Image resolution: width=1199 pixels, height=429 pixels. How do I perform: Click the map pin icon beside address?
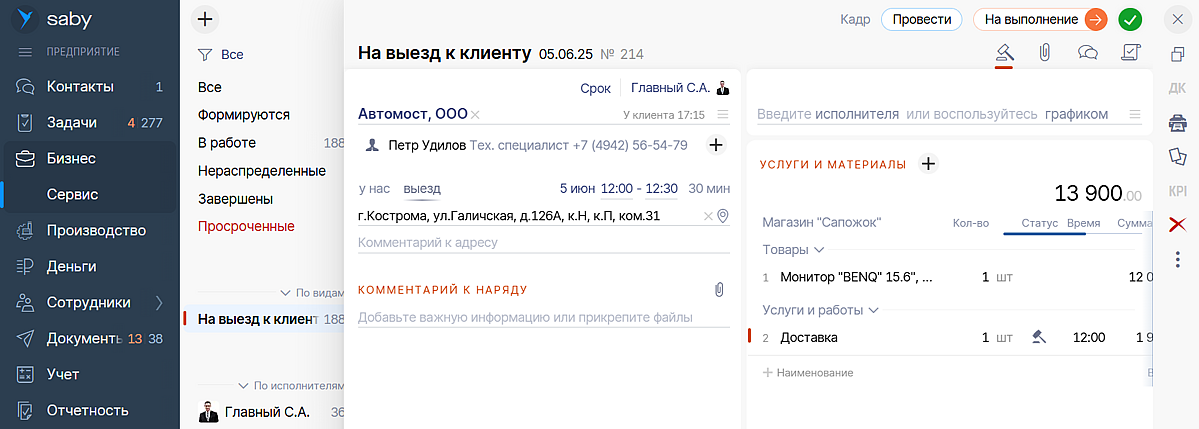[723, 216]
